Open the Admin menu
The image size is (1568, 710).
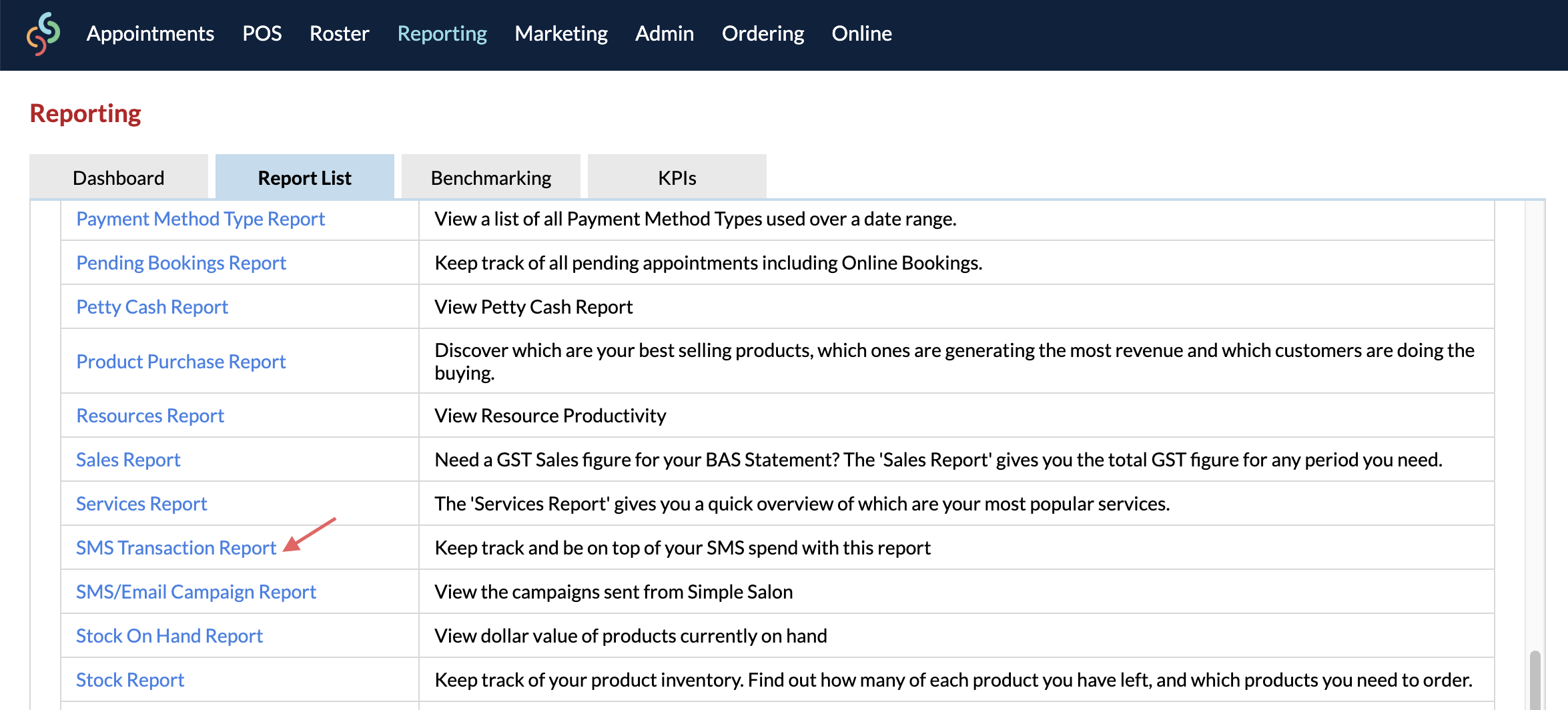(x=665, y=33)
